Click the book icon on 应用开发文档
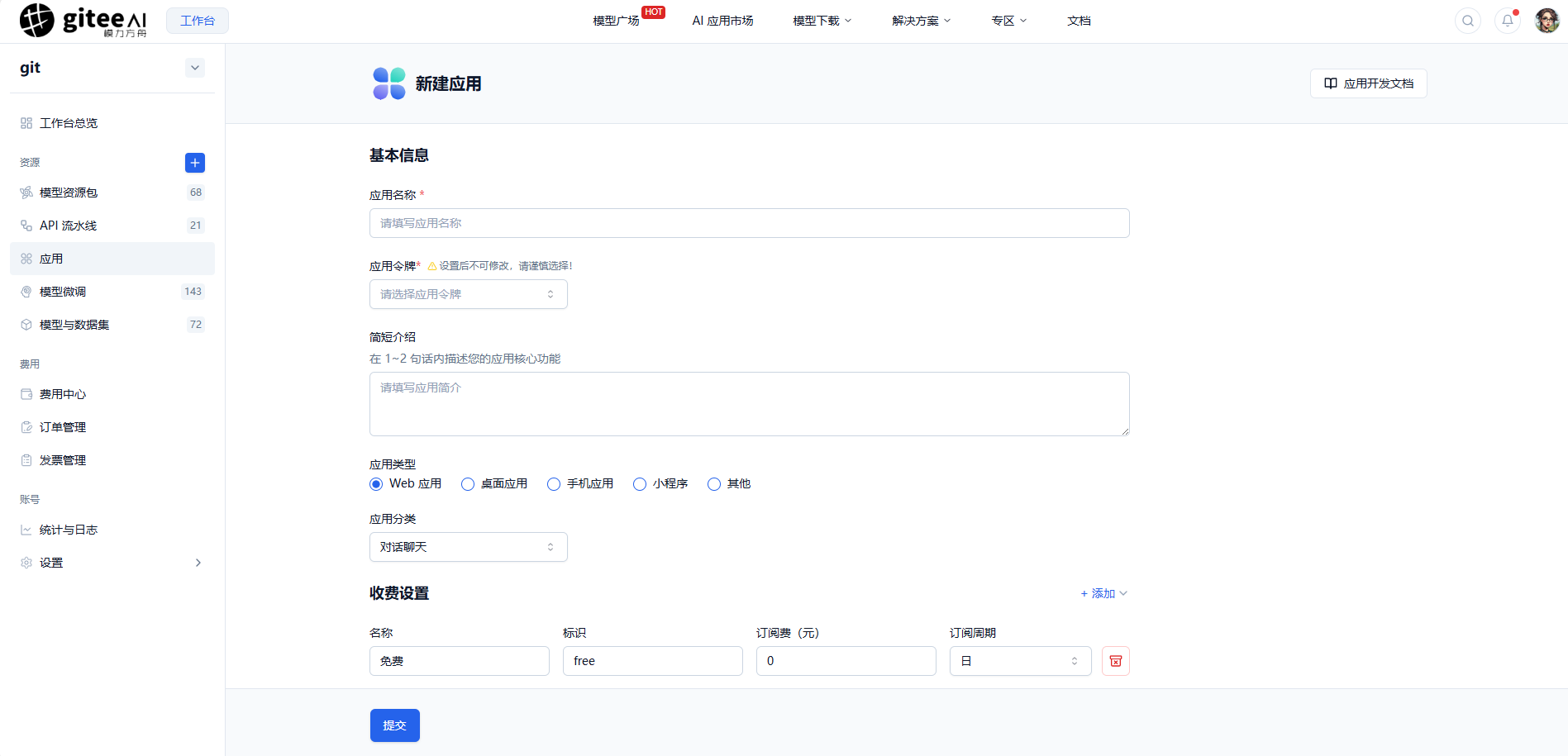Screen dimensions: 1568x756 1331,83
